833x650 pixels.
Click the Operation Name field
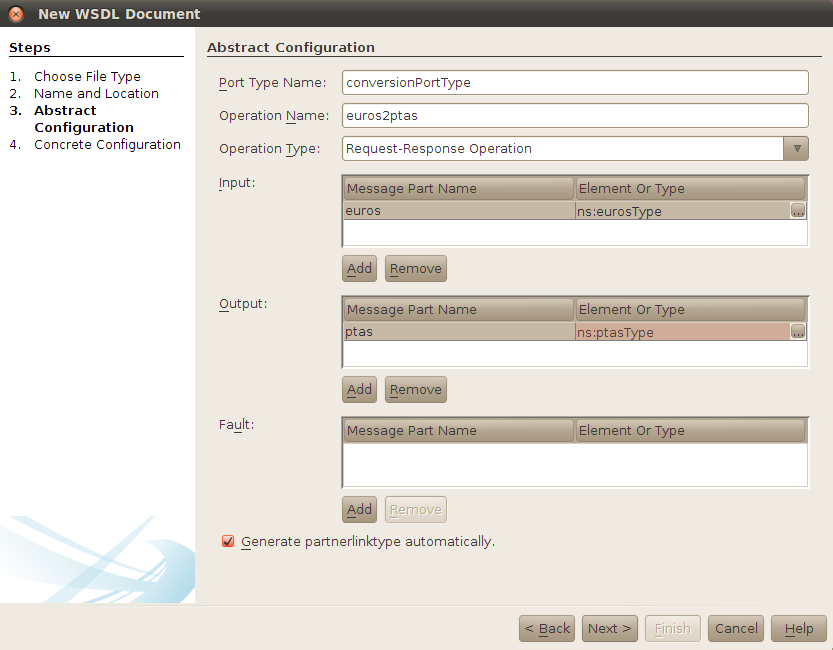click(575, 115)
